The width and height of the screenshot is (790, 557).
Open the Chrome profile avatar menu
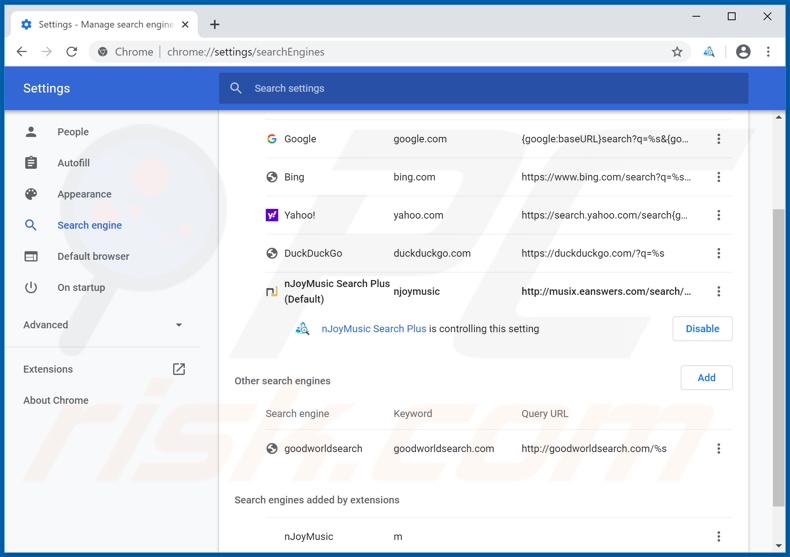click(x=743, y=51)
